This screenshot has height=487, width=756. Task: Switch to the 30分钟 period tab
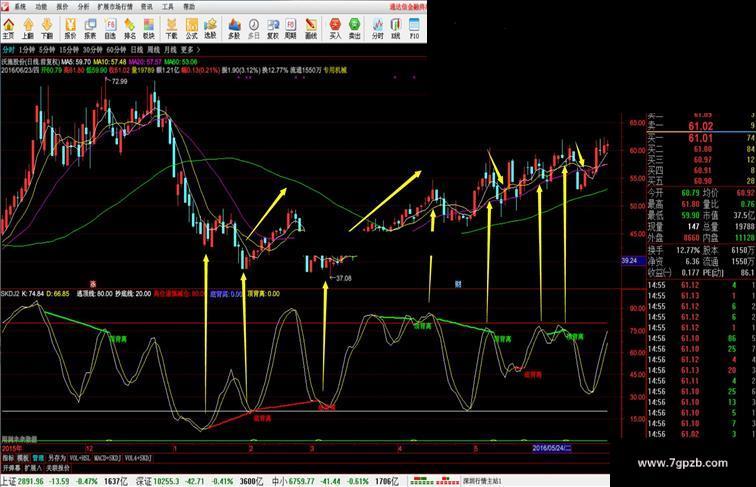pos(92,50)
